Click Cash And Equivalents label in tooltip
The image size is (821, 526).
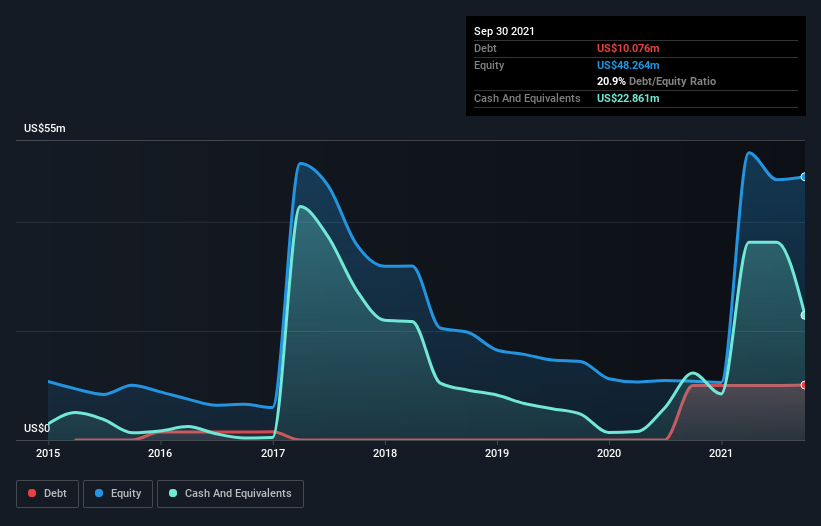tap(527, 98)
